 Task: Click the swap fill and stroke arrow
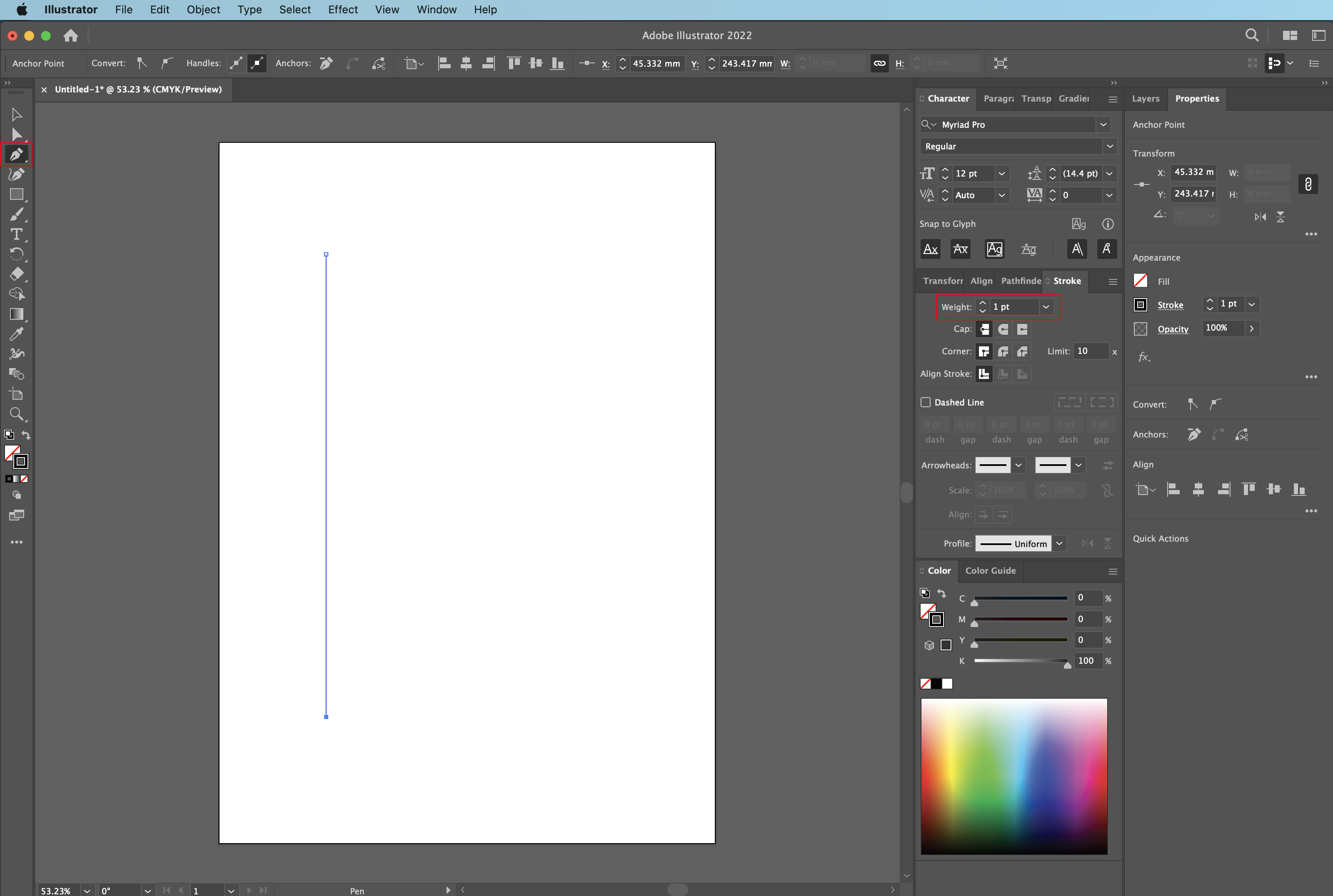(26, 435)
